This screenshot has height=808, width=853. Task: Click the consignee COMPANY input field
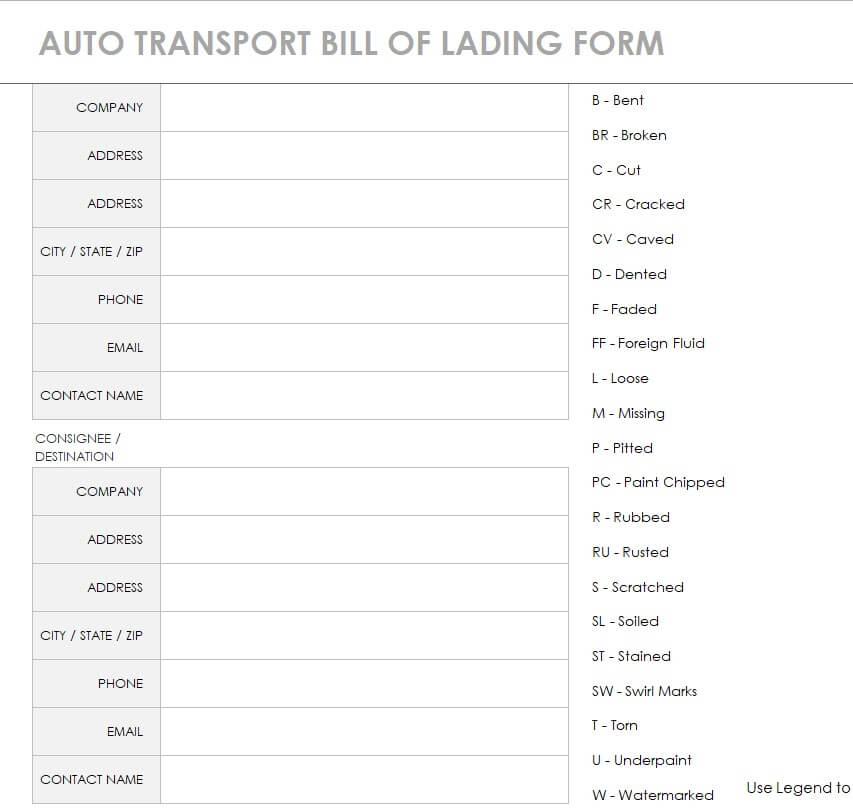[364, 491]
